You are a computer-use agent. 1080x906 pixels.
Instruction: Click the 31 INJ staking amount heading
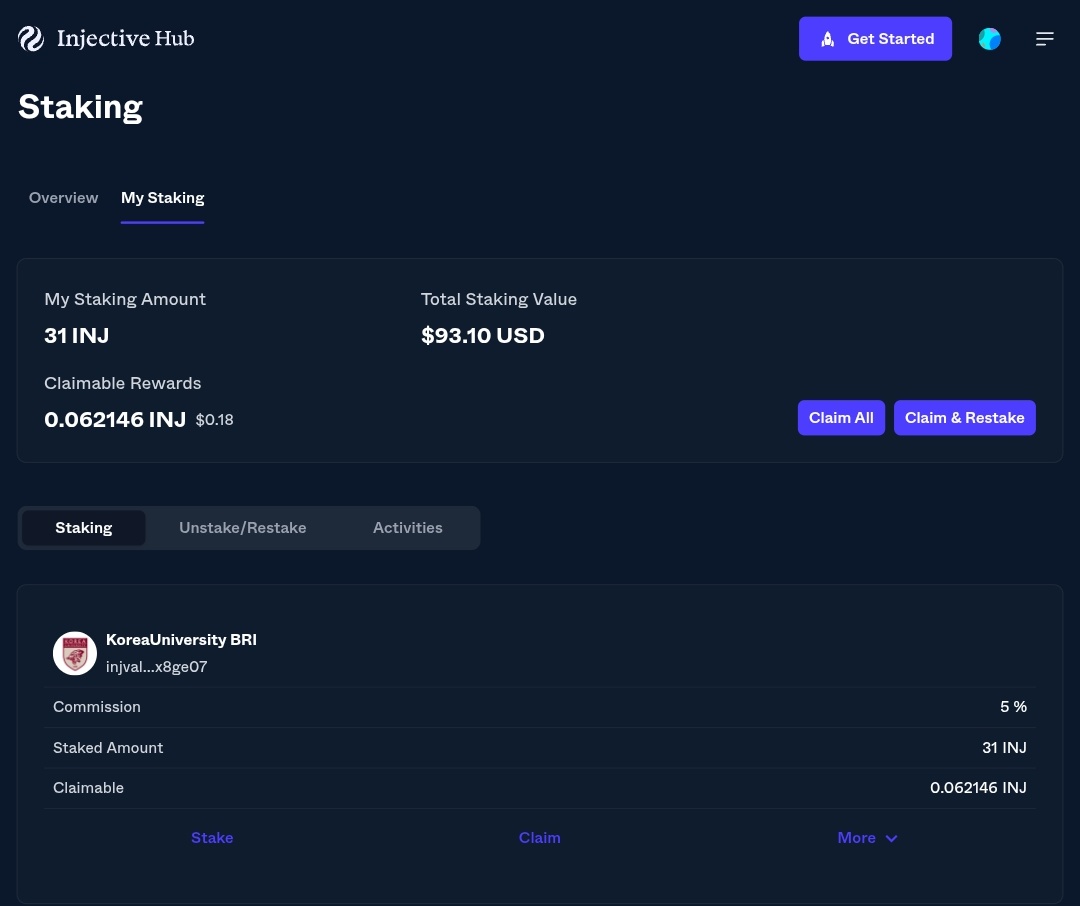[x=76, y=336]
